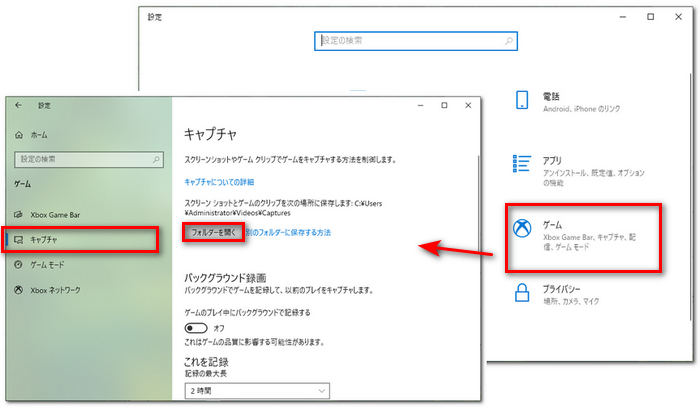Click the 設定の検索 field in back window
Screen dimensions: 700x407
(416, 41)
